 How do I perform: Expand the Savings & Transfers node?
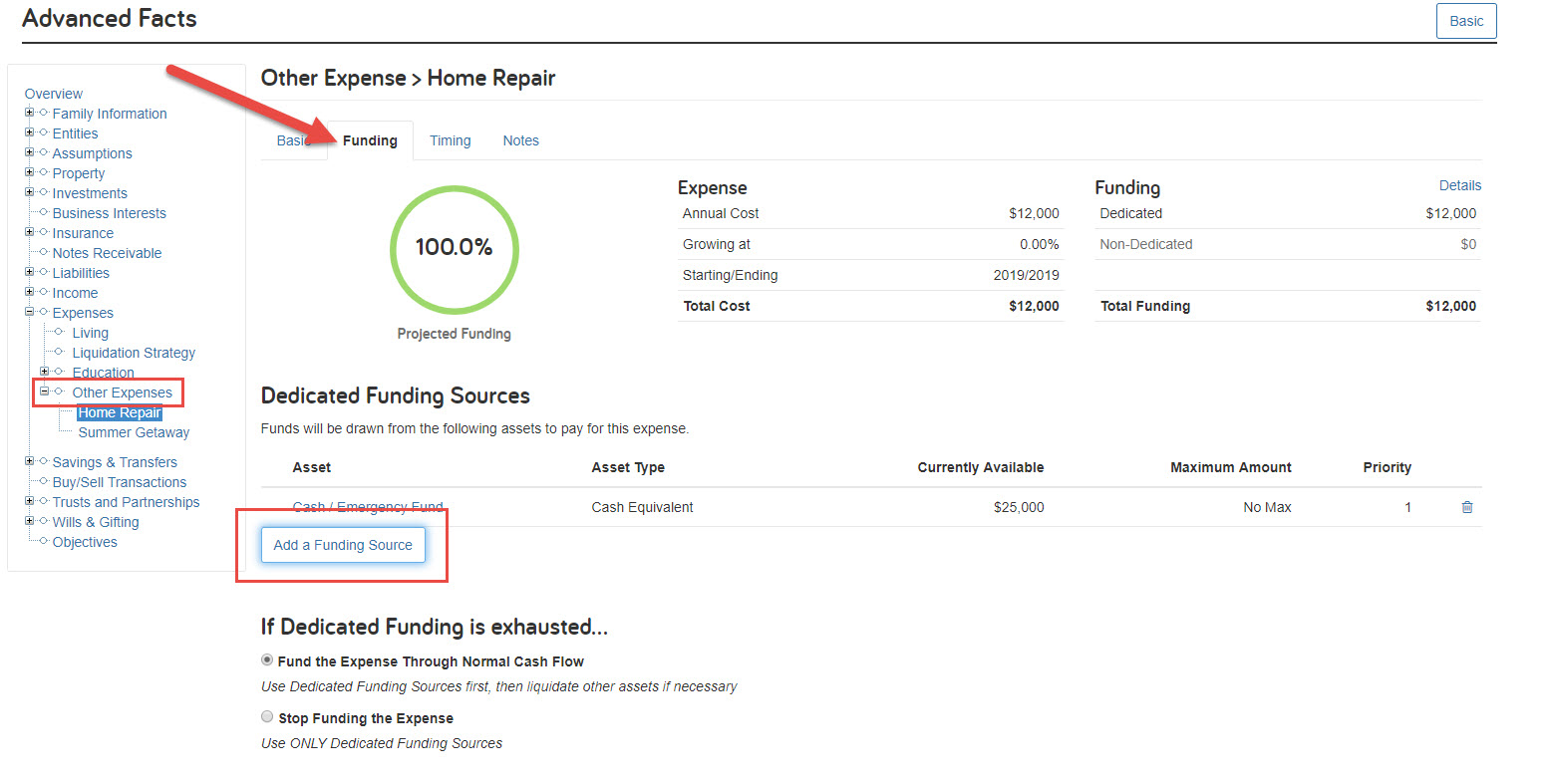coord(30,461)
